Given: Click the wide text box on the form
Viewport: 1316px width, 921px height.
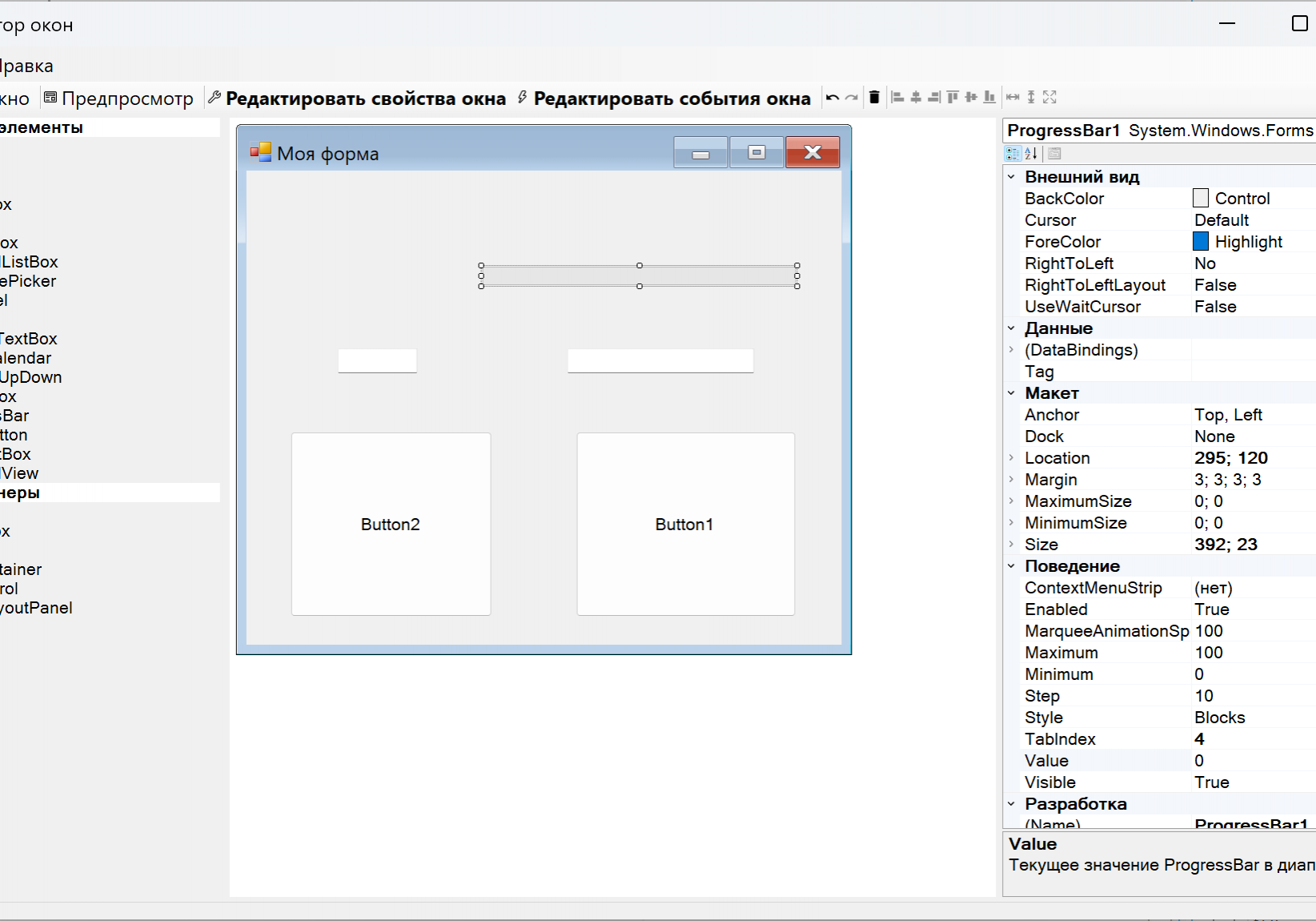Looking at the screenshot, I should tap(660, 361).
